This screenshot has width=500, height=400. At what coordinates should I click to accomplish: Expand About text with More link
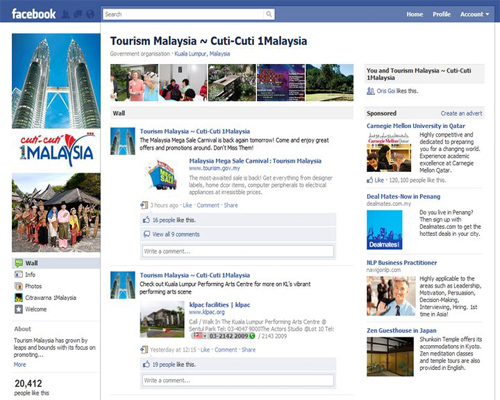point(20,365)
